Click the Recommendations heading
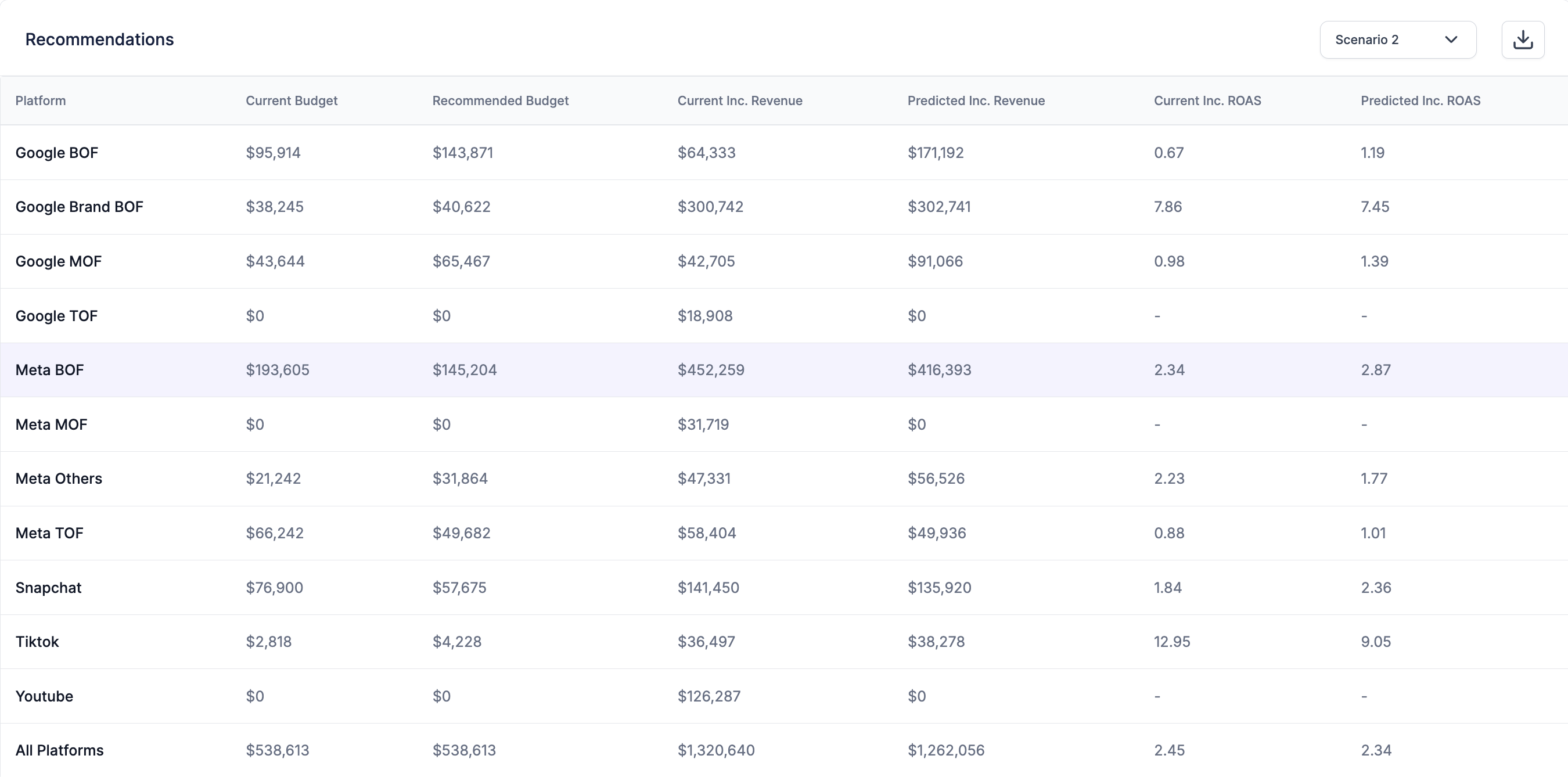Viewport: 1568px width, 777px height. (99, 39)
